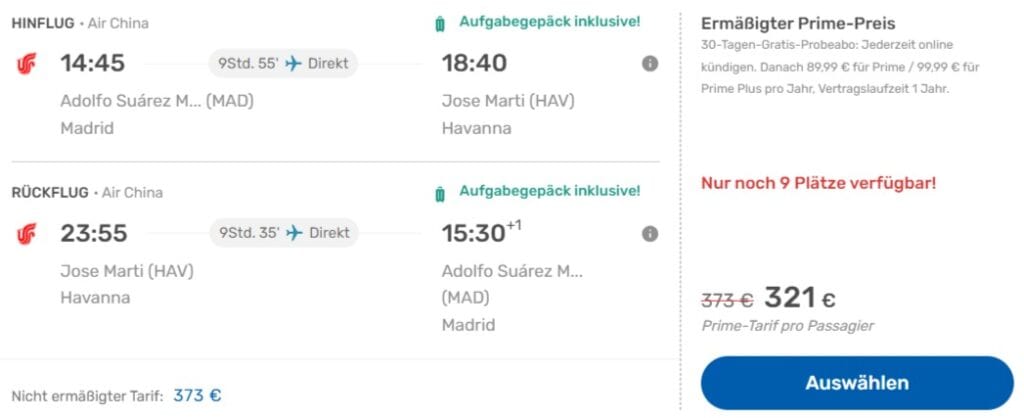Click the airplane icon in the 9Std. 35' badge

click(x=293, y=233)
